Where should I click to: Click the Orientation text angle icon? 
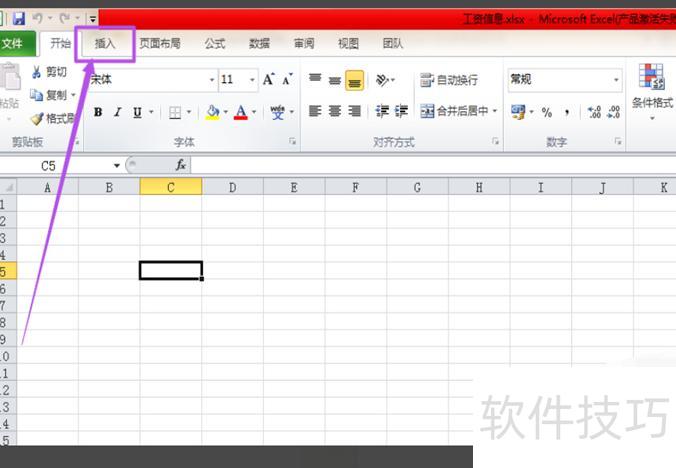pyautogui.click(x=383, y=80)
